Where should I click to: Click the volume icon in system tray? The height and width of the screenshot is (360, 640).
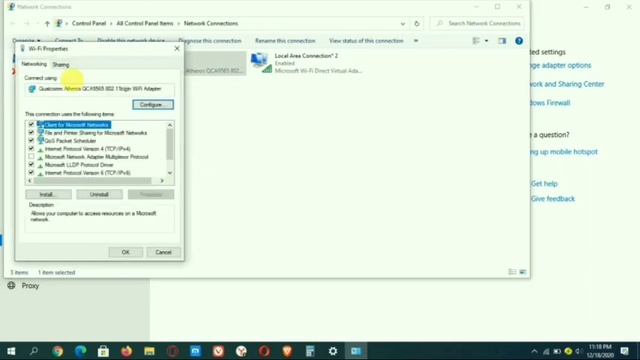click(578, 351)
